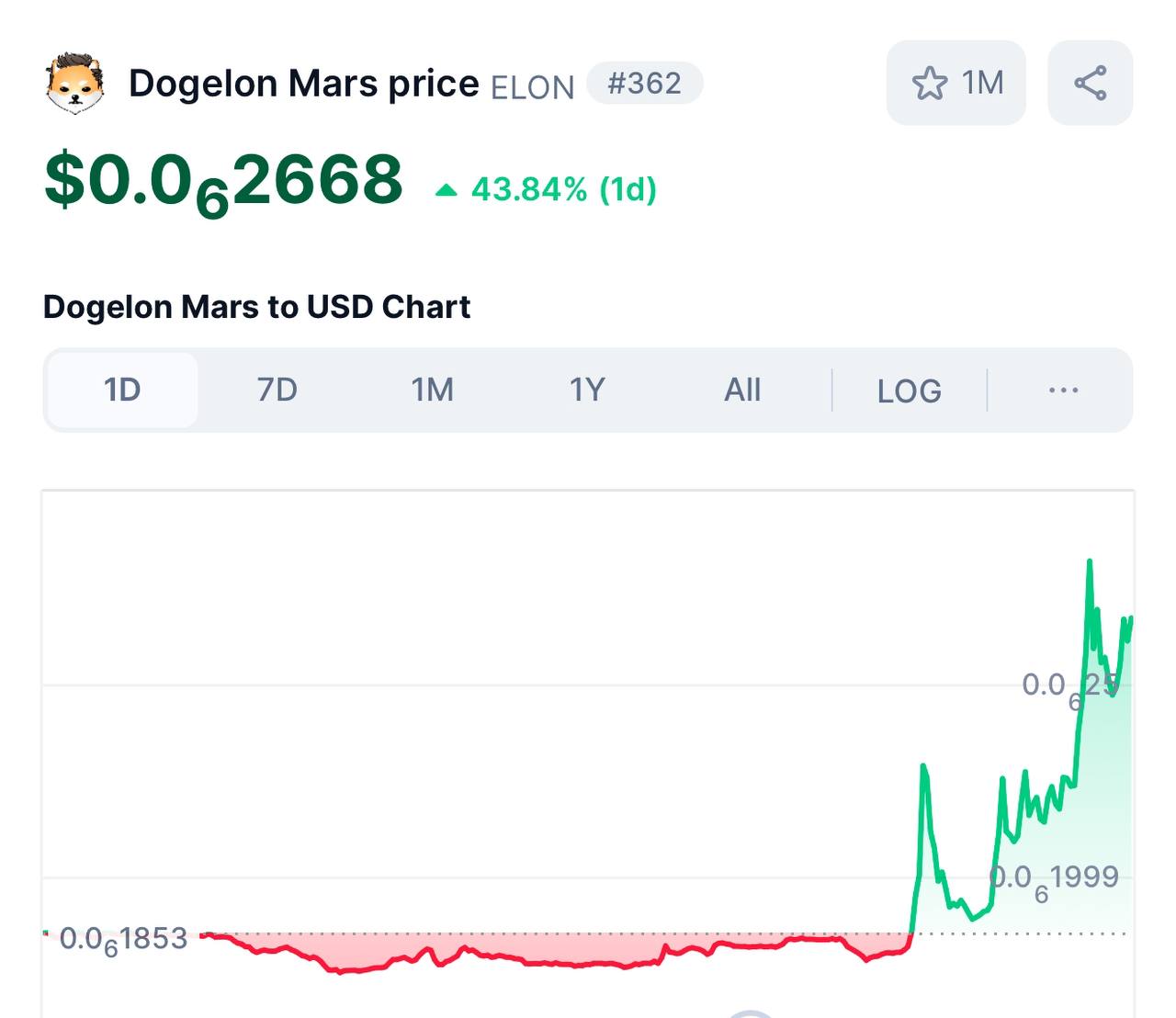
Task: Tap the share icon button
Action: (1091, 84)
